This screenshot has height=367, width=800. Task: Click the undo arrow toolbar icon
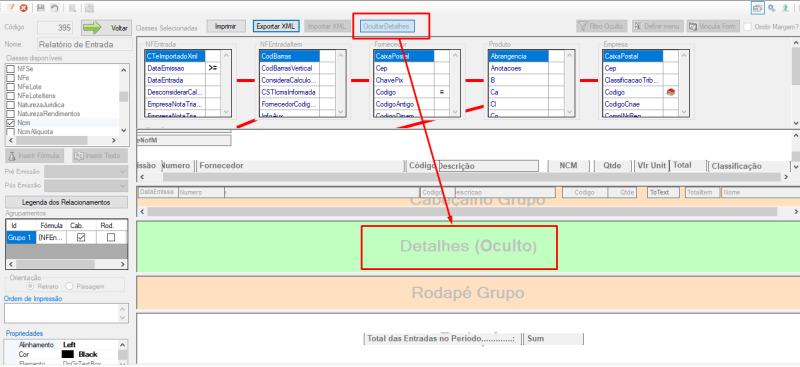tap(55, 8)
